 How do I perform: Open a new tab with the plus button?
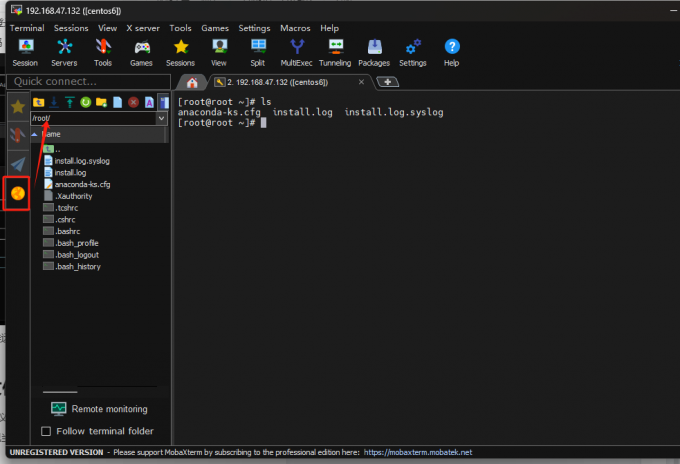click(388, 82)
